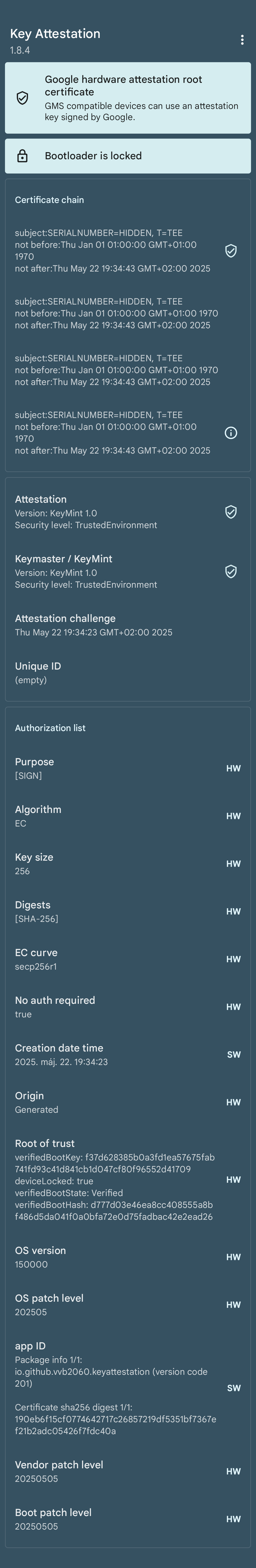The image size is (256, 1568).
Task: Click the SW badge beside Creation date time
Action: 234,1054
